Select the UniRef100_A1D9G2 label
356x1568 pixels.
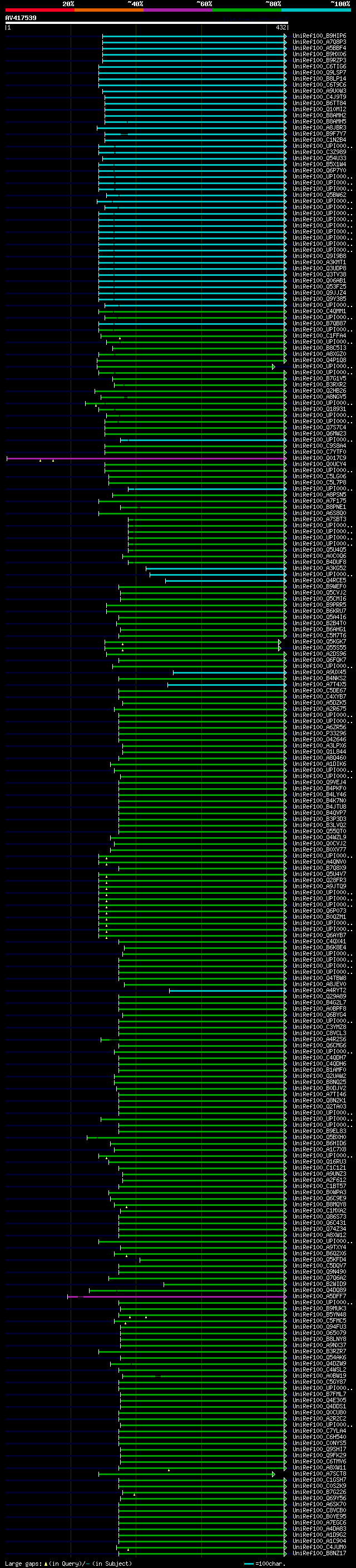click(x=319, y=1535)
